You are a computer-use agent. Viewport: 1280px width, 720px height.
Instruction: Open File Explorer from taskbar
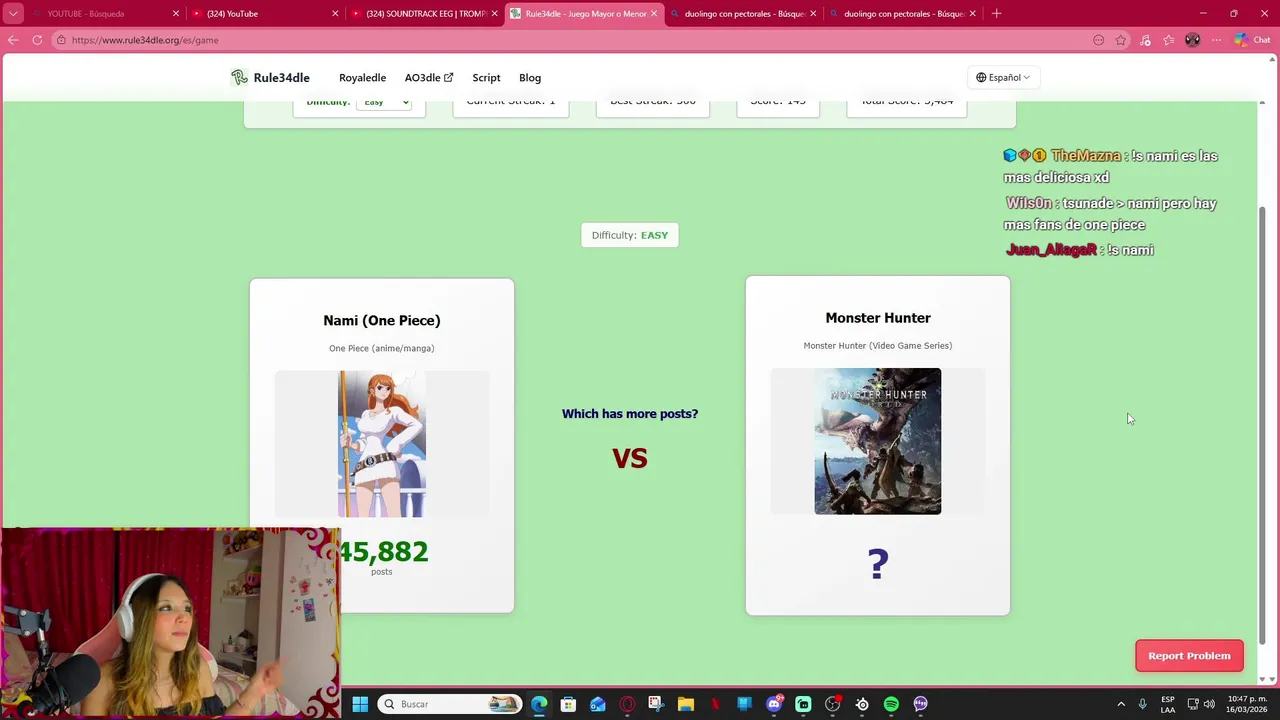tap(686, 704)
